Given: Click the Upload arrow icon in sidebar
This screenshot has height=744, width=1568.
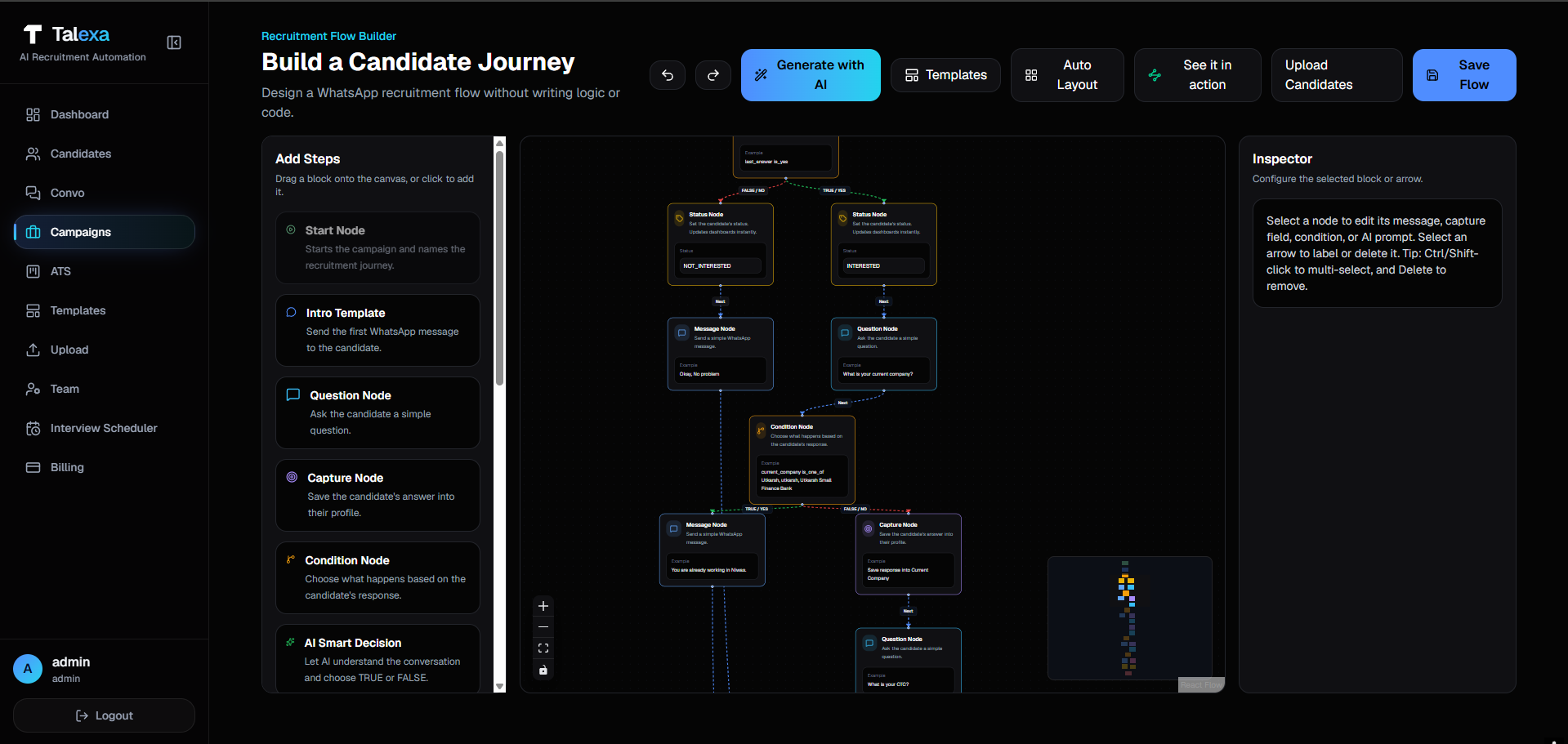Looking at the screenshot, I should (x=33, y=350).
